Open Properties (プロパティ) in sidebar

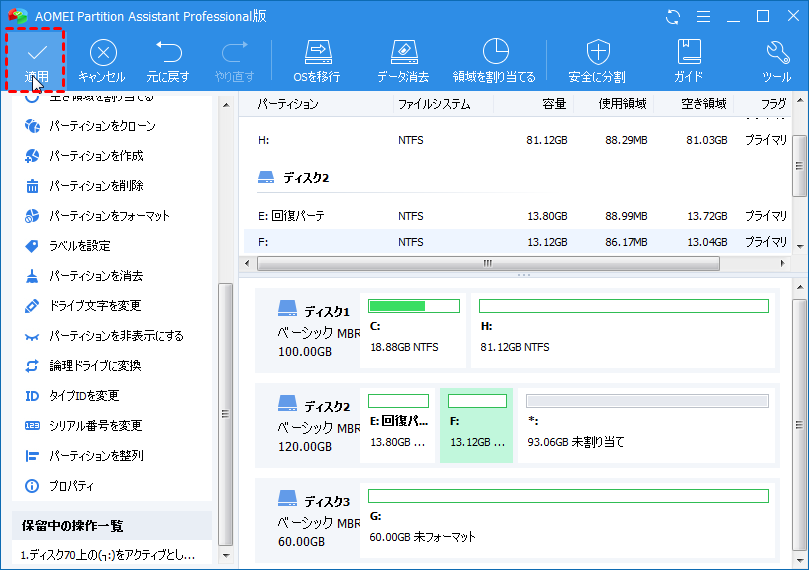pos(59,486)
